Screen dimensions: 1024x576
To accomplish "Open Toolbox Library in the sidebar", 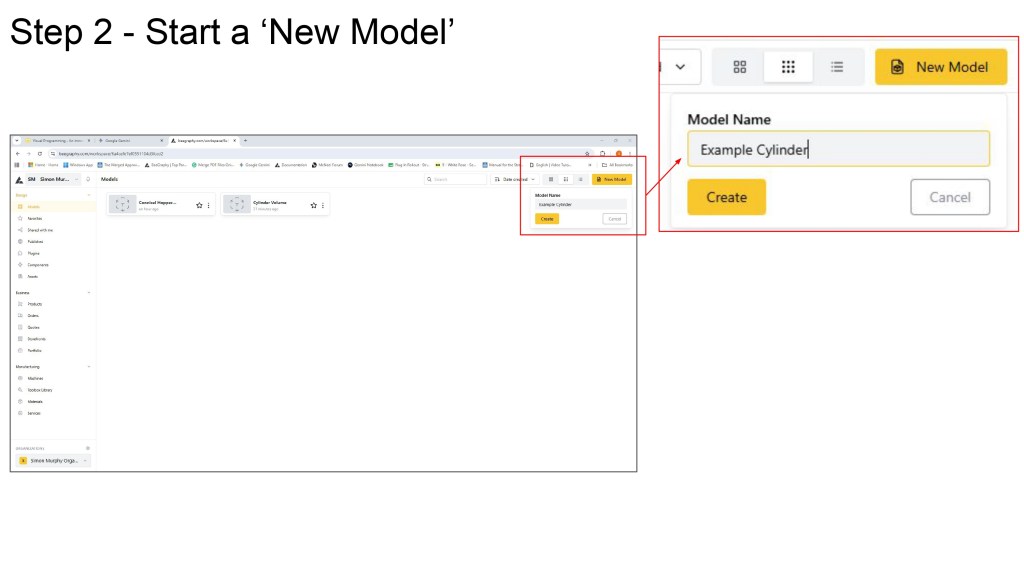I will (x=40, y=390).
